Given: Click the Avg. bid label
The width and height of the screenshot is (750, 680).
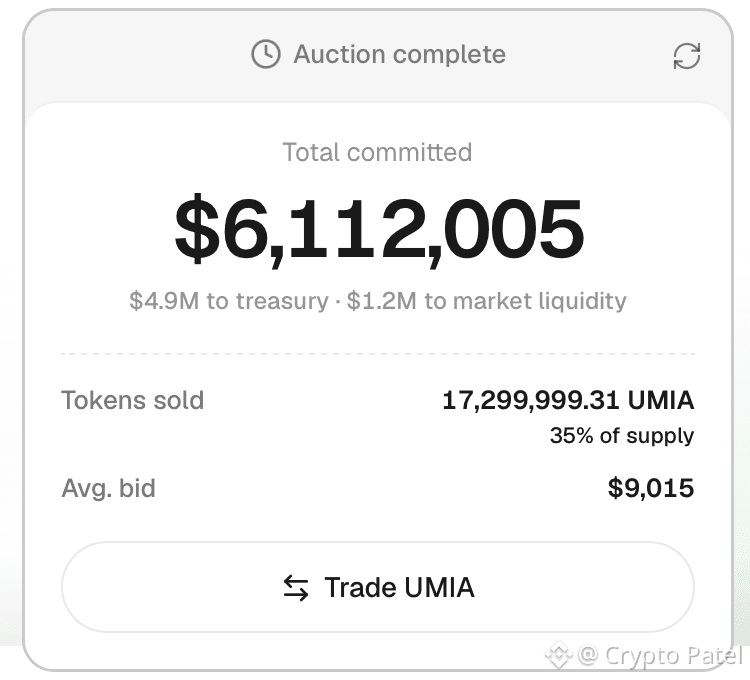Looking at the screenshot, I should coord(109,488).
